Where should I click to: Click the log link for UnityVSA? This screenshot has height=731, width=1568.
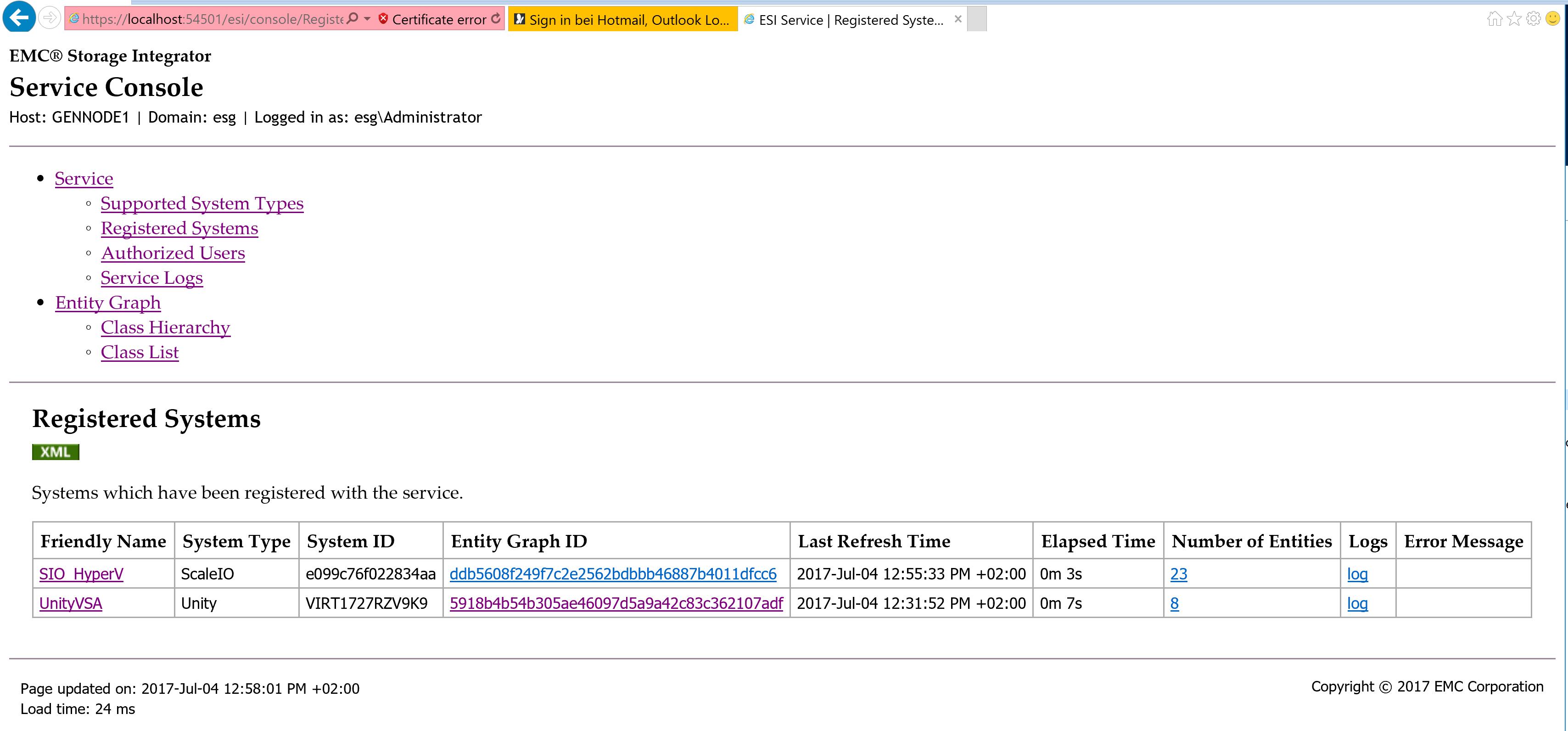[x=1358, y=603]
